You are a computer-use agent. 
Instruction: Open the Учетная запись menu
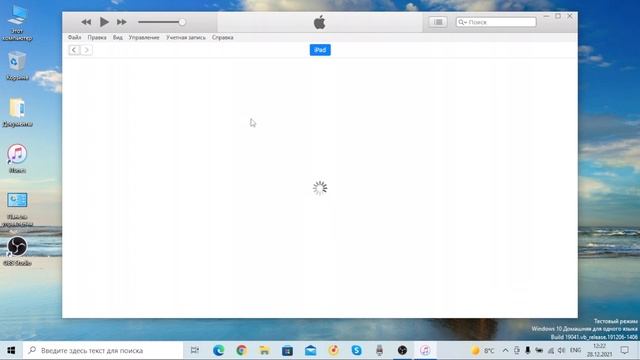186,37
